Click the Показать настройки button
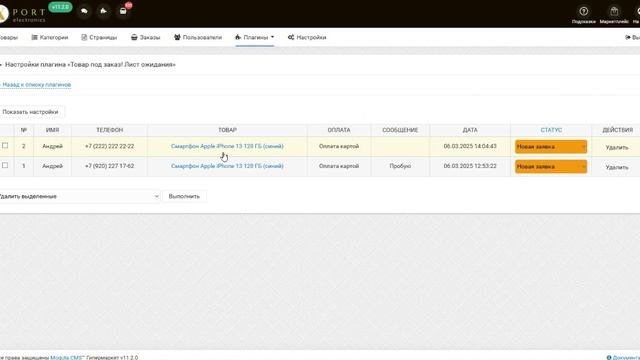This screenshot has height=360, width=640. 31,112
